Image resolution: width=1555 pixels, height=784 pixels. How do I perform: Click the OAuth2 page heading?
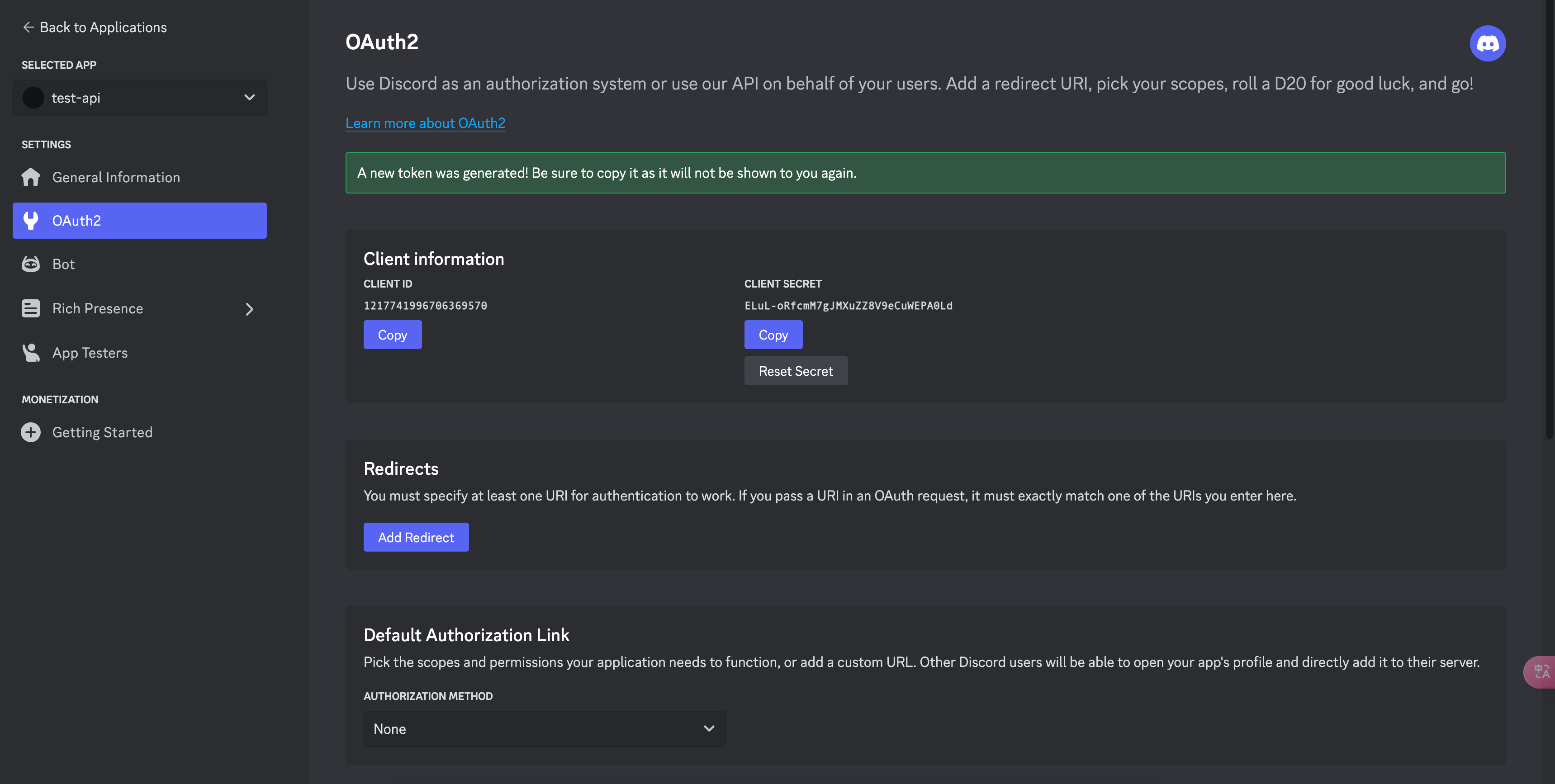tap(381, 42)
